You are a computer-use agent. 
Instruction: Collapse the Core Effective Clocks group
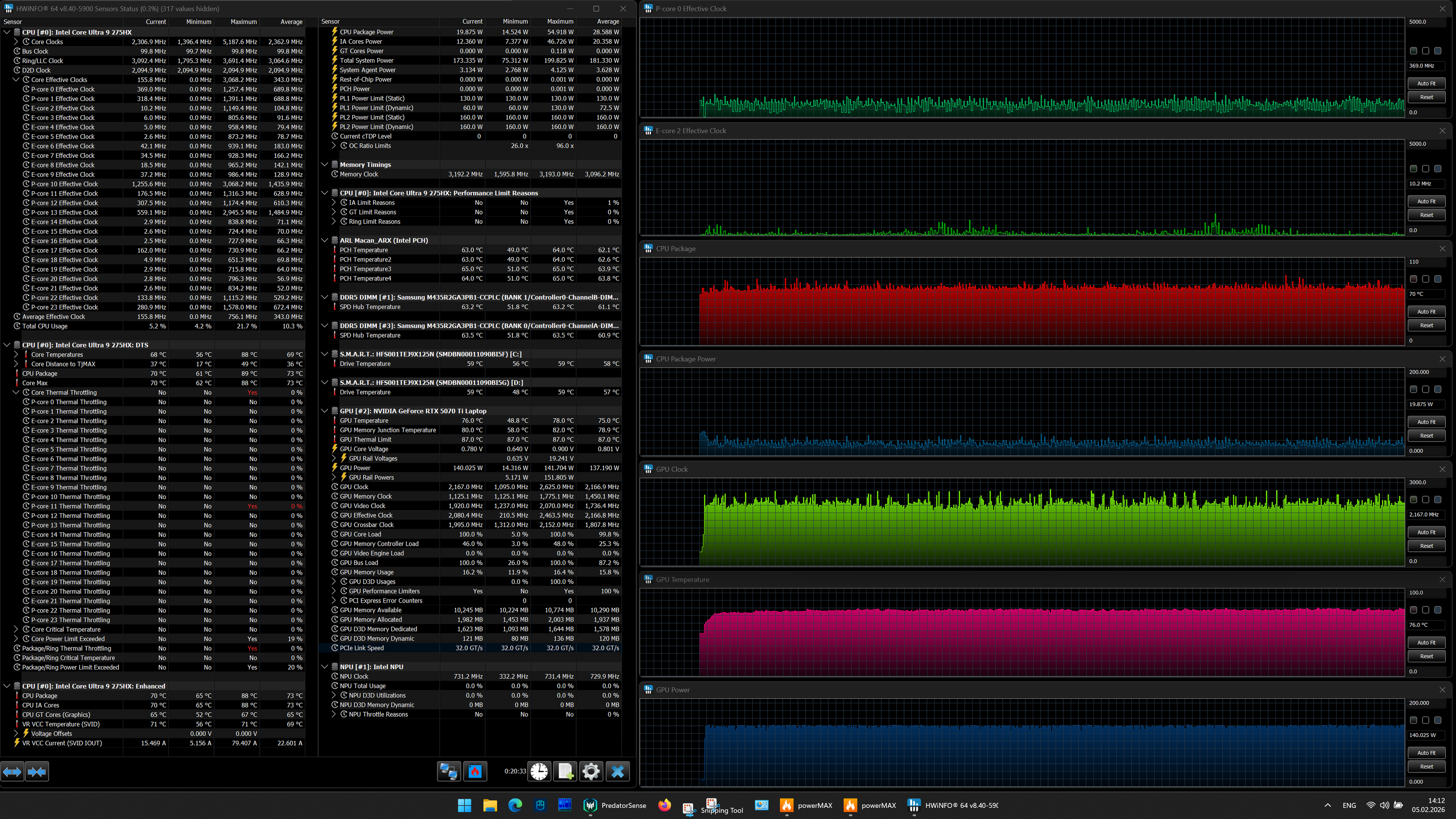click(16, 80)
